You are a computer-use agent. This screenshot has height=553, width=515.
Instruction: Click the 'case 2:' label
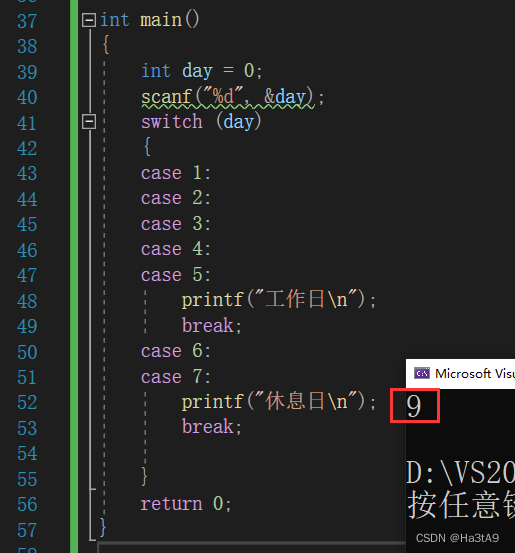[176, 198]
